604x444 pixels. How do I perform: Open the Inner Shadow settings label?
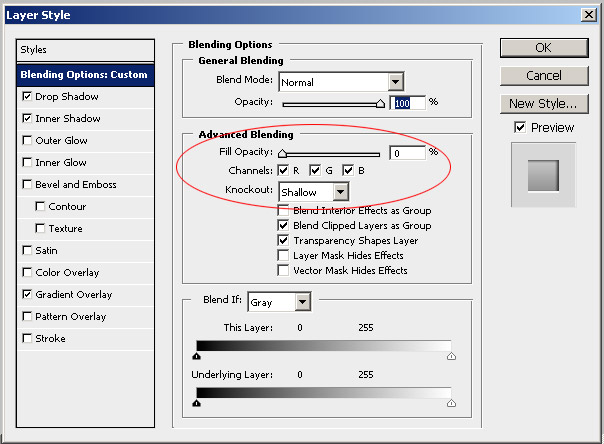68,118
